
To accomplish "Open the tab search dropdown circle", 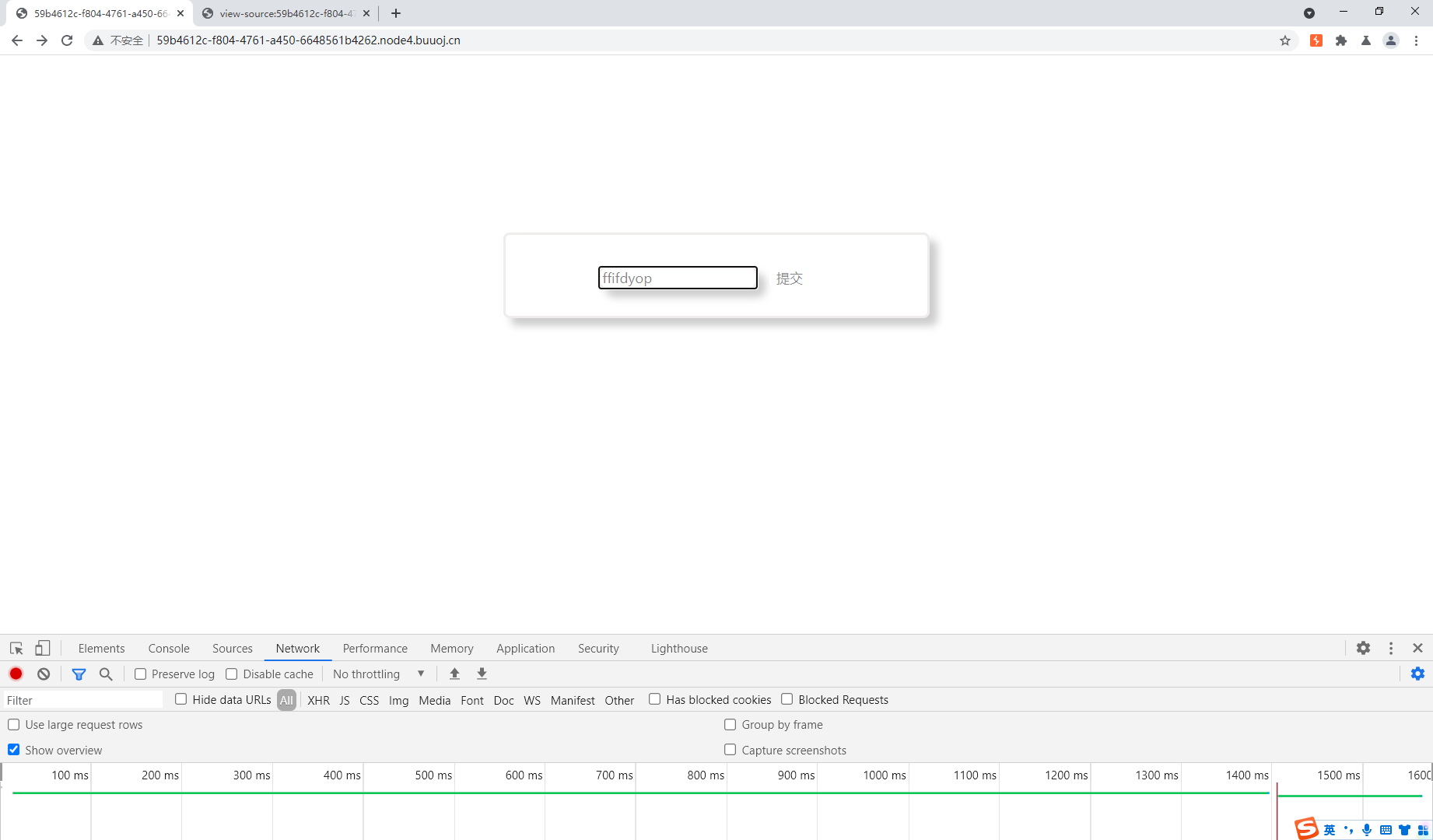I will click(1309, 13).
